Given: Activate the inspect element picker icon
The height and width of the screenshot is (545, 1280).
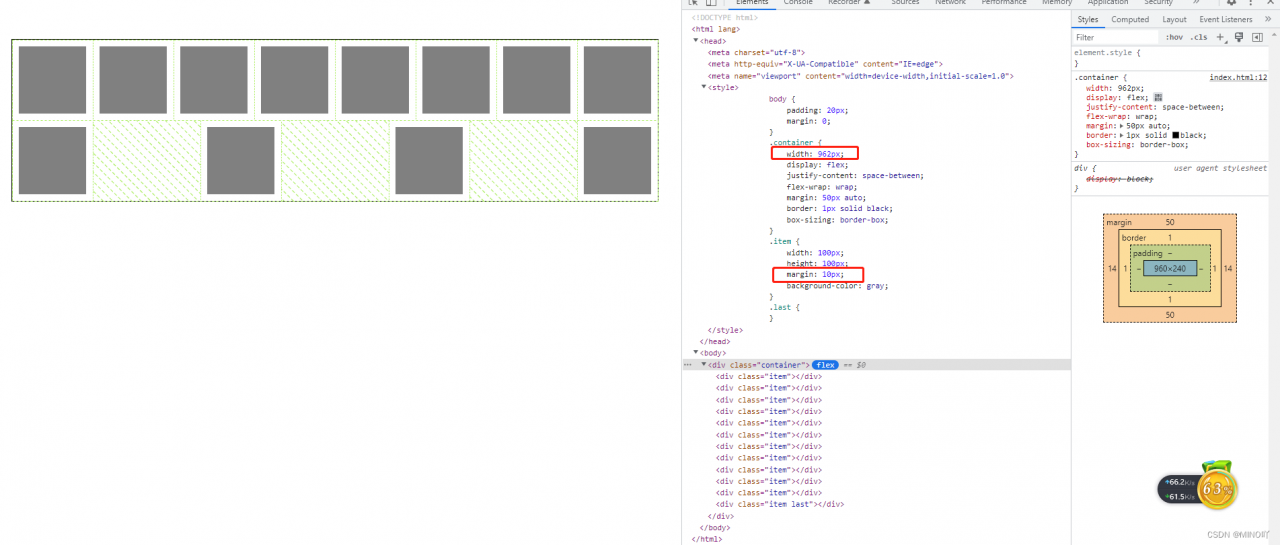Looking at the screenshot, I should [693, 3].
